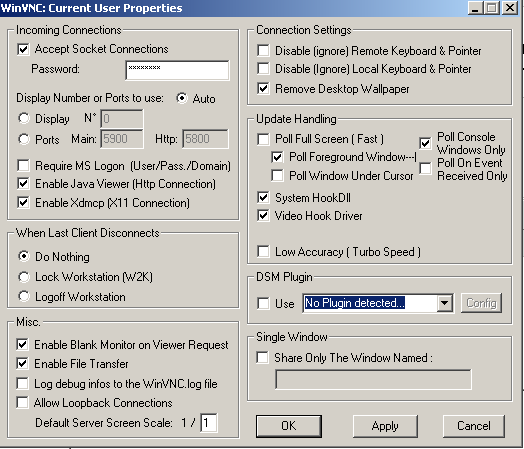Check the DSM Plugin Use checkbox
This screenshot has height=449, width=524.
(263, 303)
